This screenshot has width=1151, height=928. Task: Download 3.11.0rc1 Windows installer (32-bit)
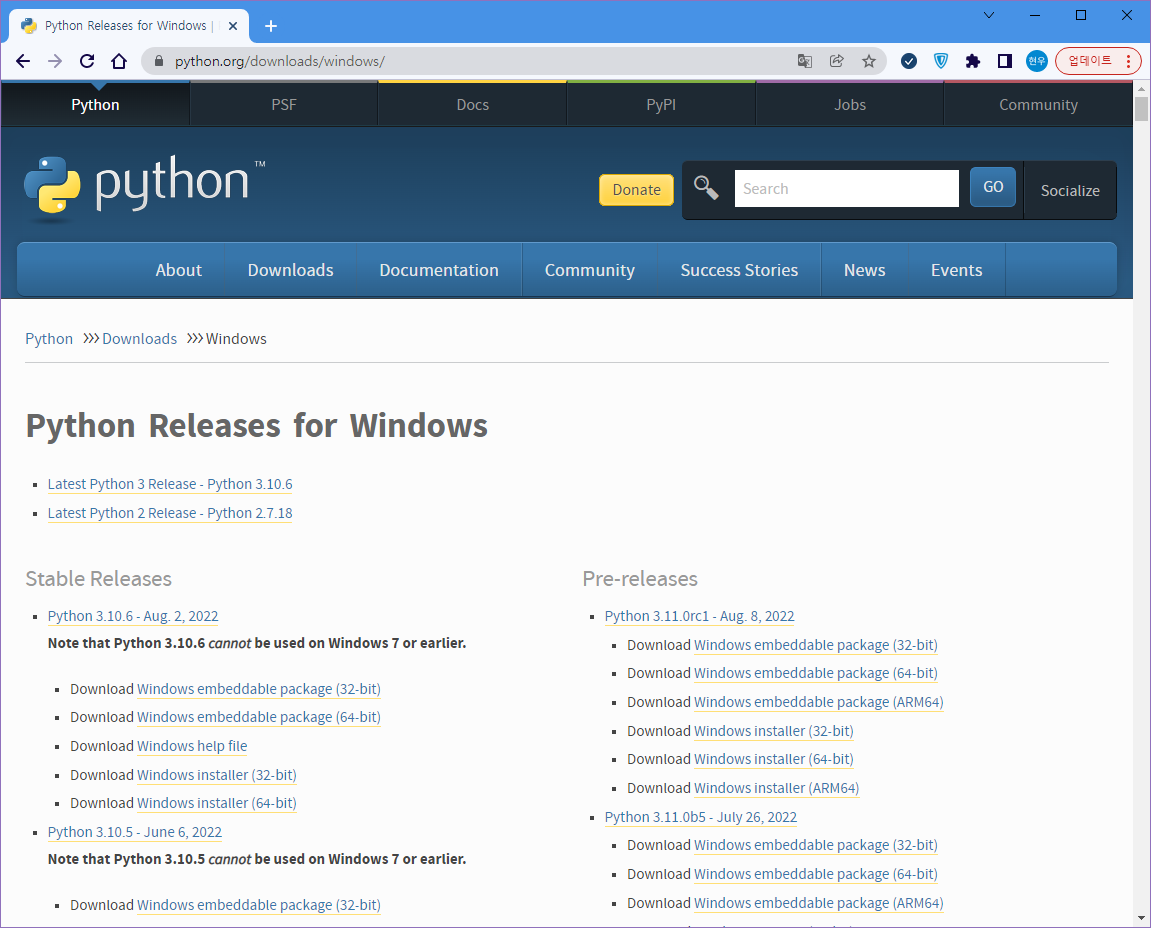pos(774,731)
